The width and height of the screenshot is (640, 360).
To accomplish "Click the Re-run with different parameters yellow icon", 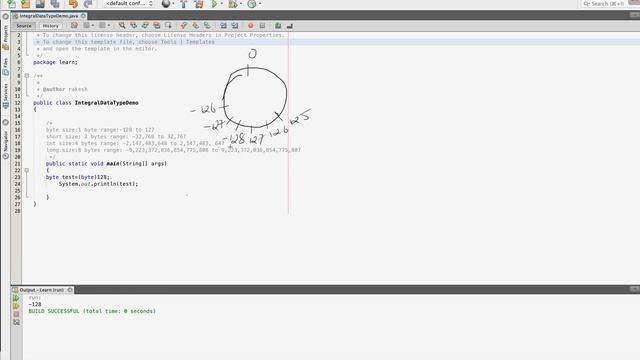I will pos(16,306).
